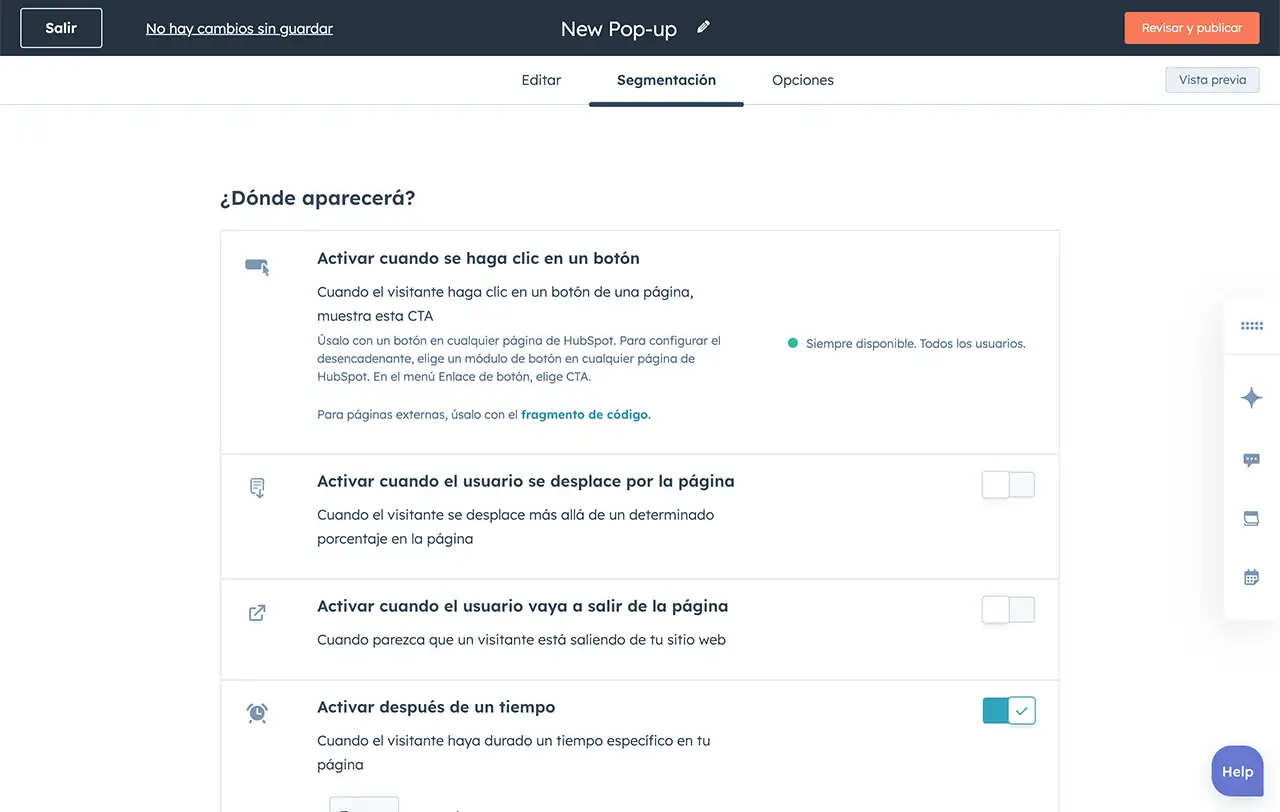Click Revisar y publicar button

(x=1192, y=28)
